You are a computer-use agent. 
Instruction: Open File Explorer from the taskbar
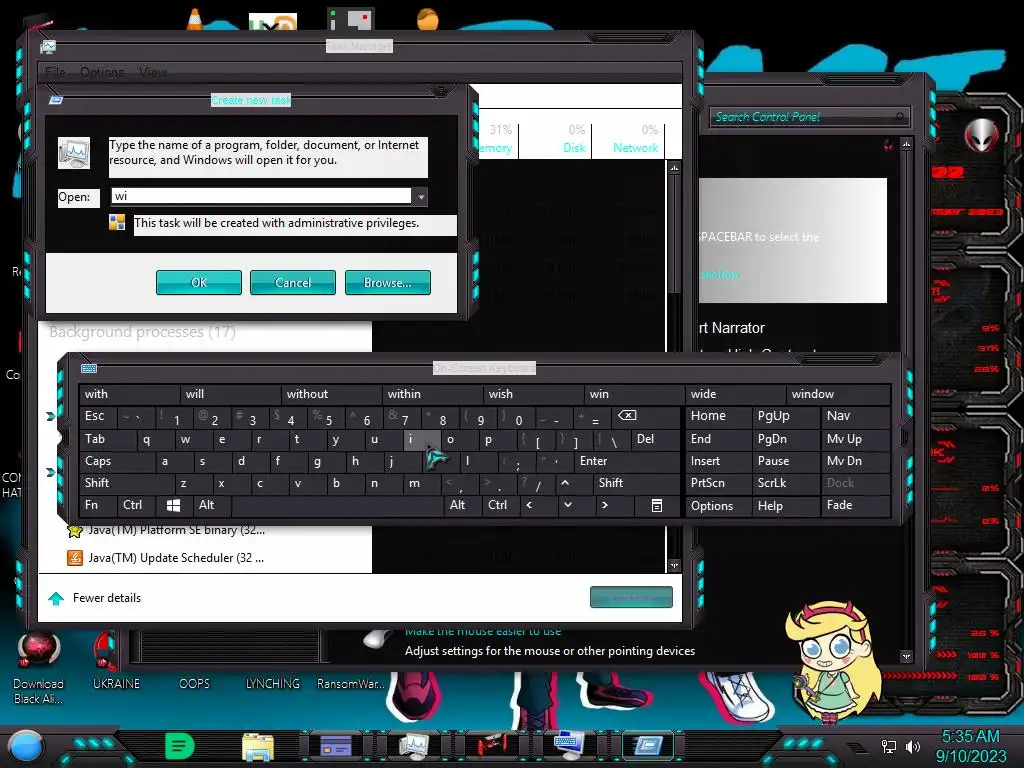pos(258,746)
